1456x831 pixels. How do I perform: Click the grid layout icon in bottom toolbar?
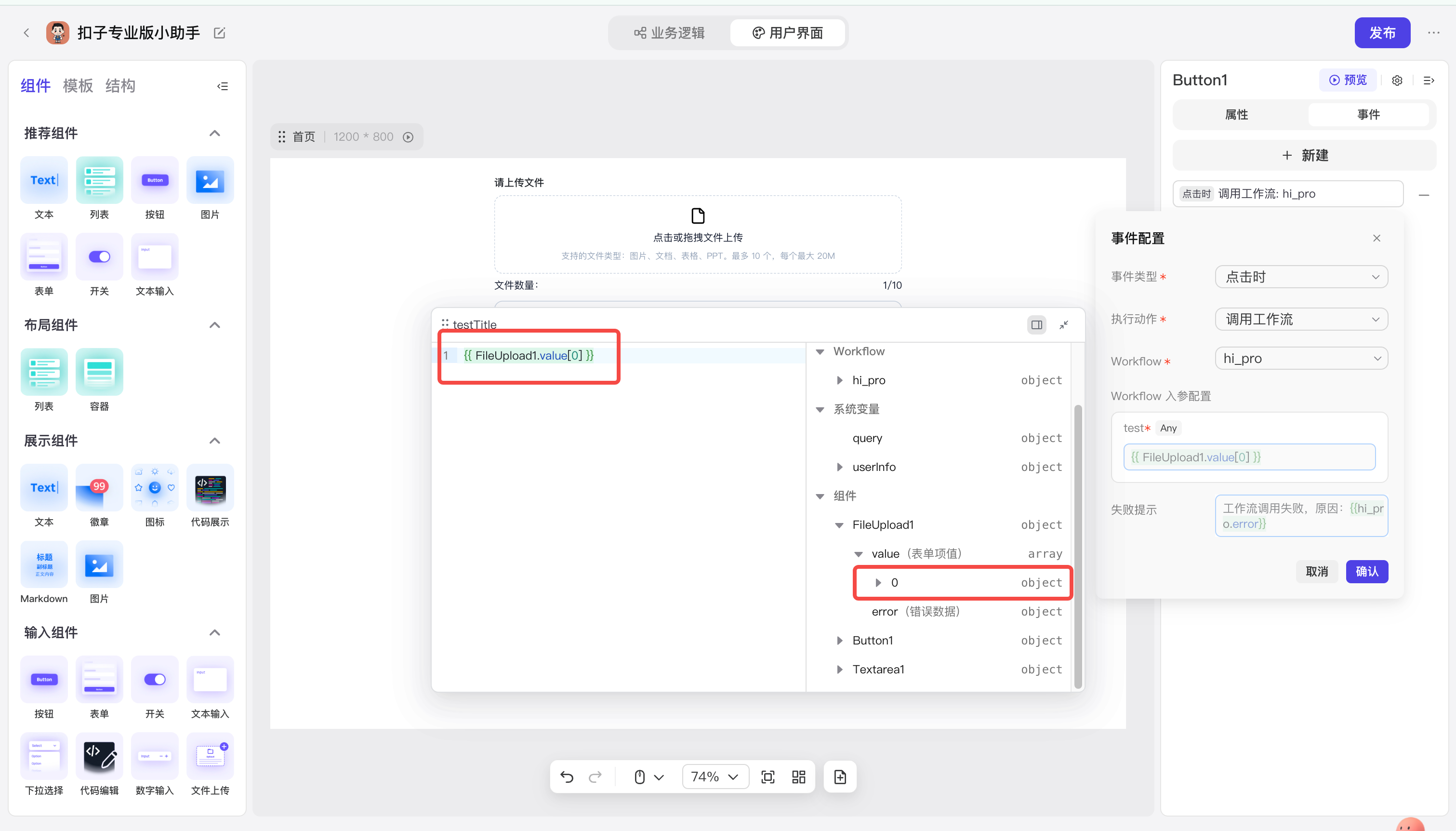[798, 777]
